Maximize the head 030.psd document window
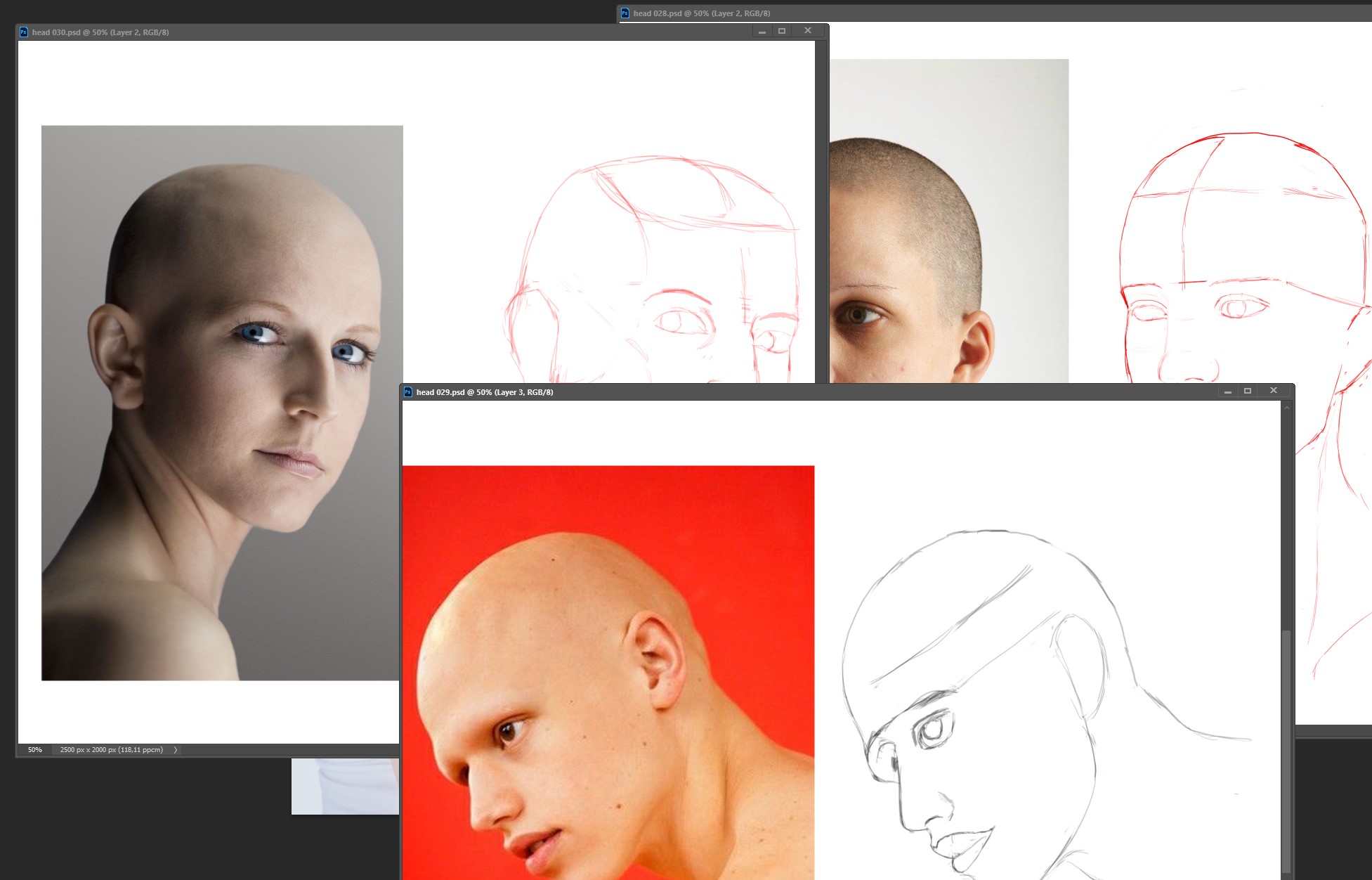The height and width of the screenshot is (880, 1372). click(x=782, y=31)
